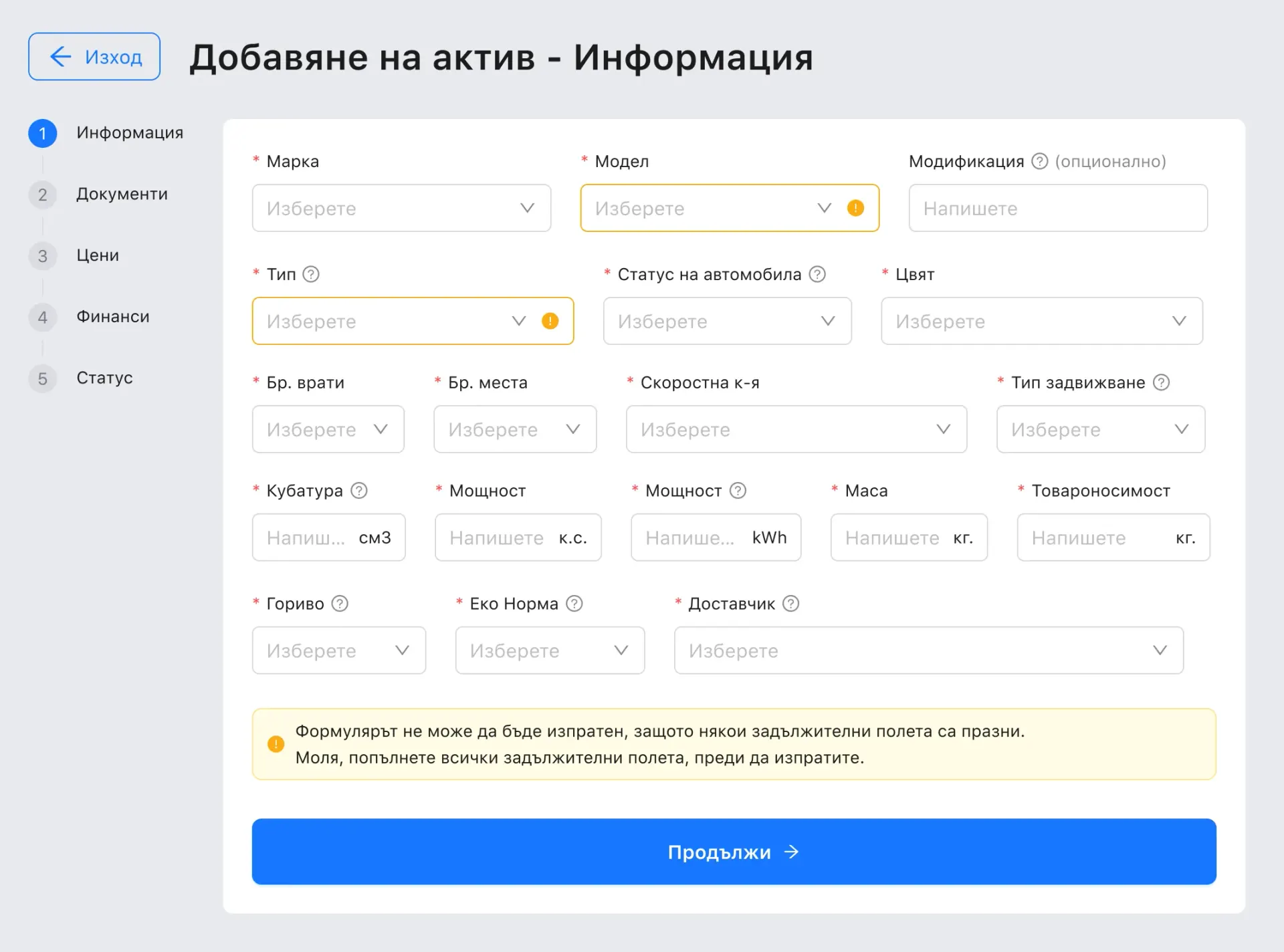Click the help icon next to Еко Норма

coord(574,604)
